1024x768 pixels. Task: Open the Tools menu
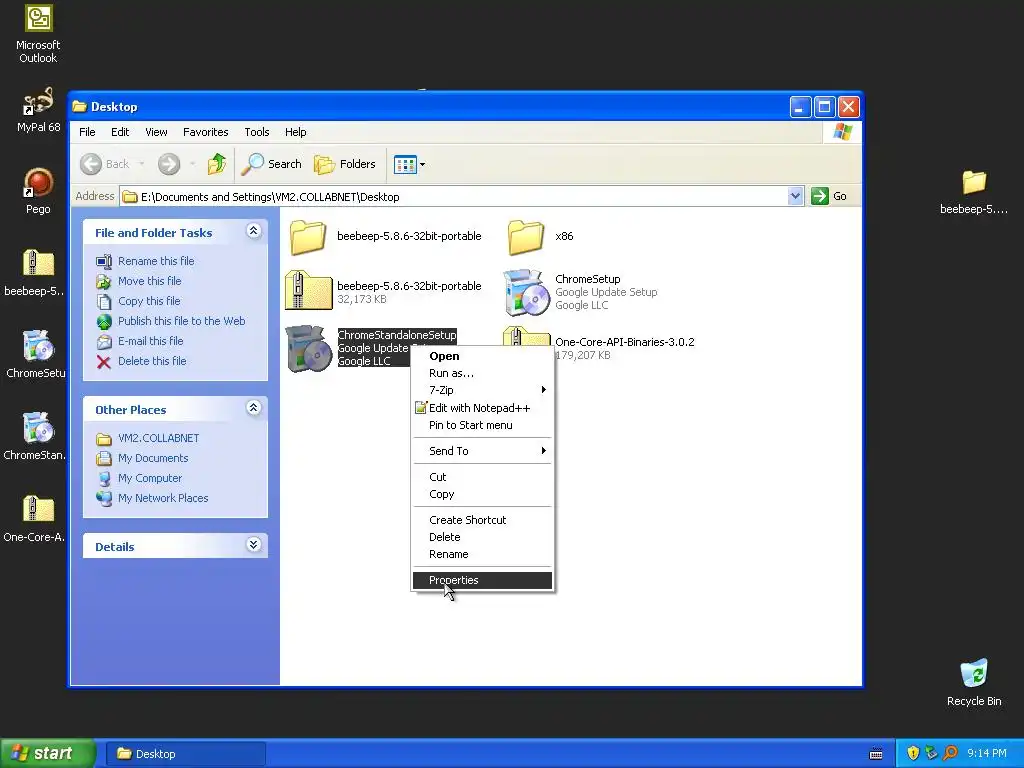(257, 132)
